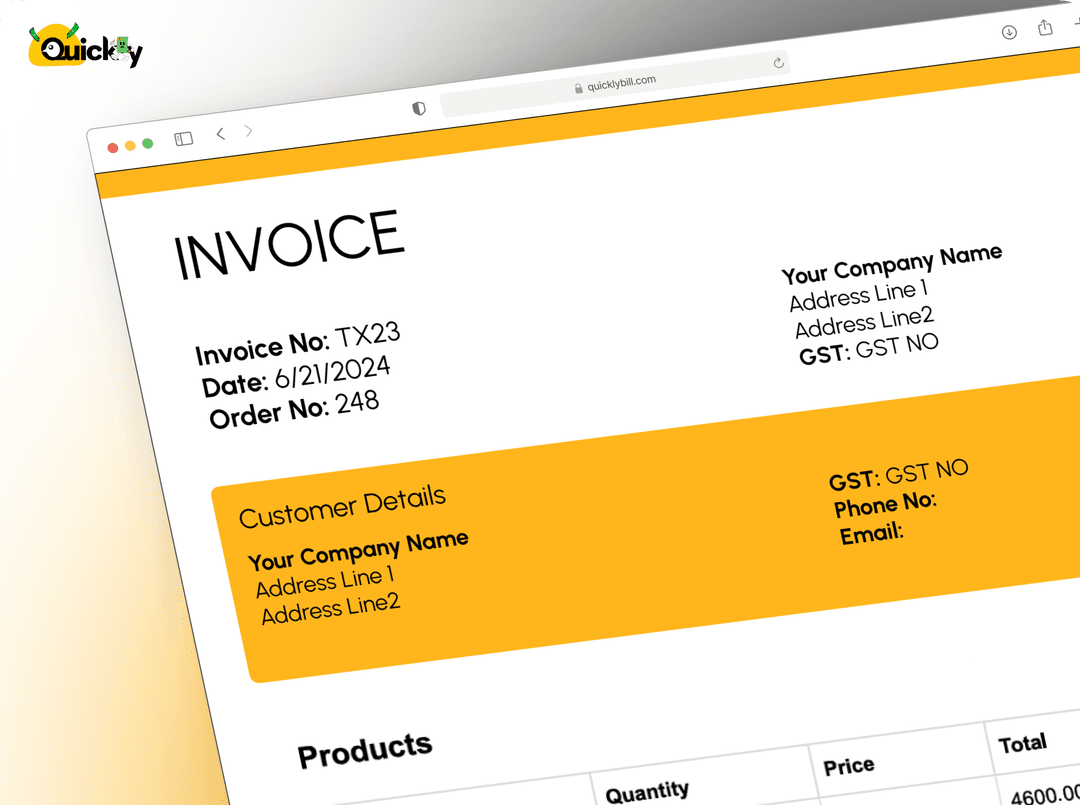This screenshot has width=1080, height=805.
Task: Go forward with the browser forward chevron
Action: [249, 130]
